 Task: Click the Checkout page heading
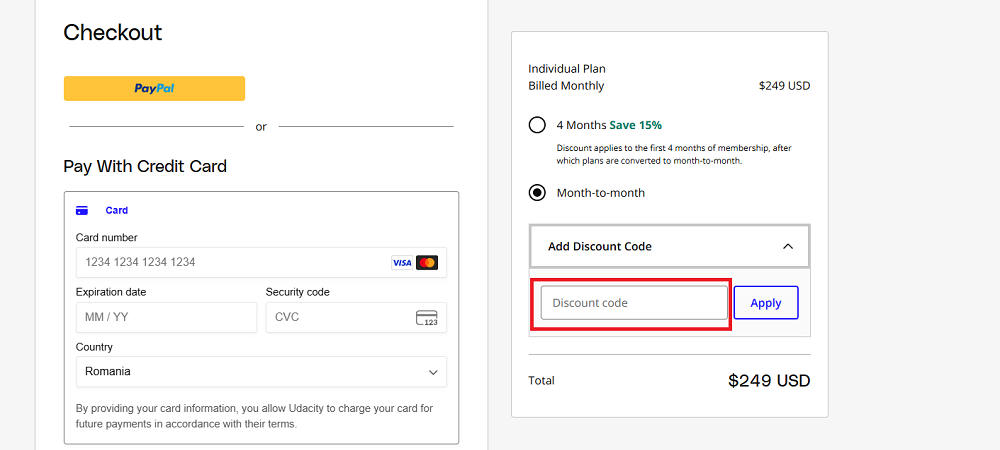coord(113,33)
